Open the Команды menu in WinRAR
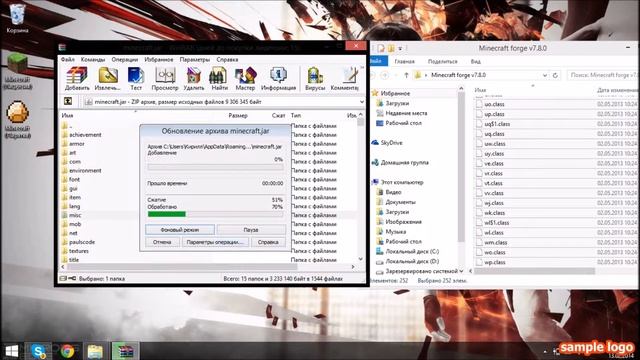Screen dimensions: 640x360 (93, 60)
